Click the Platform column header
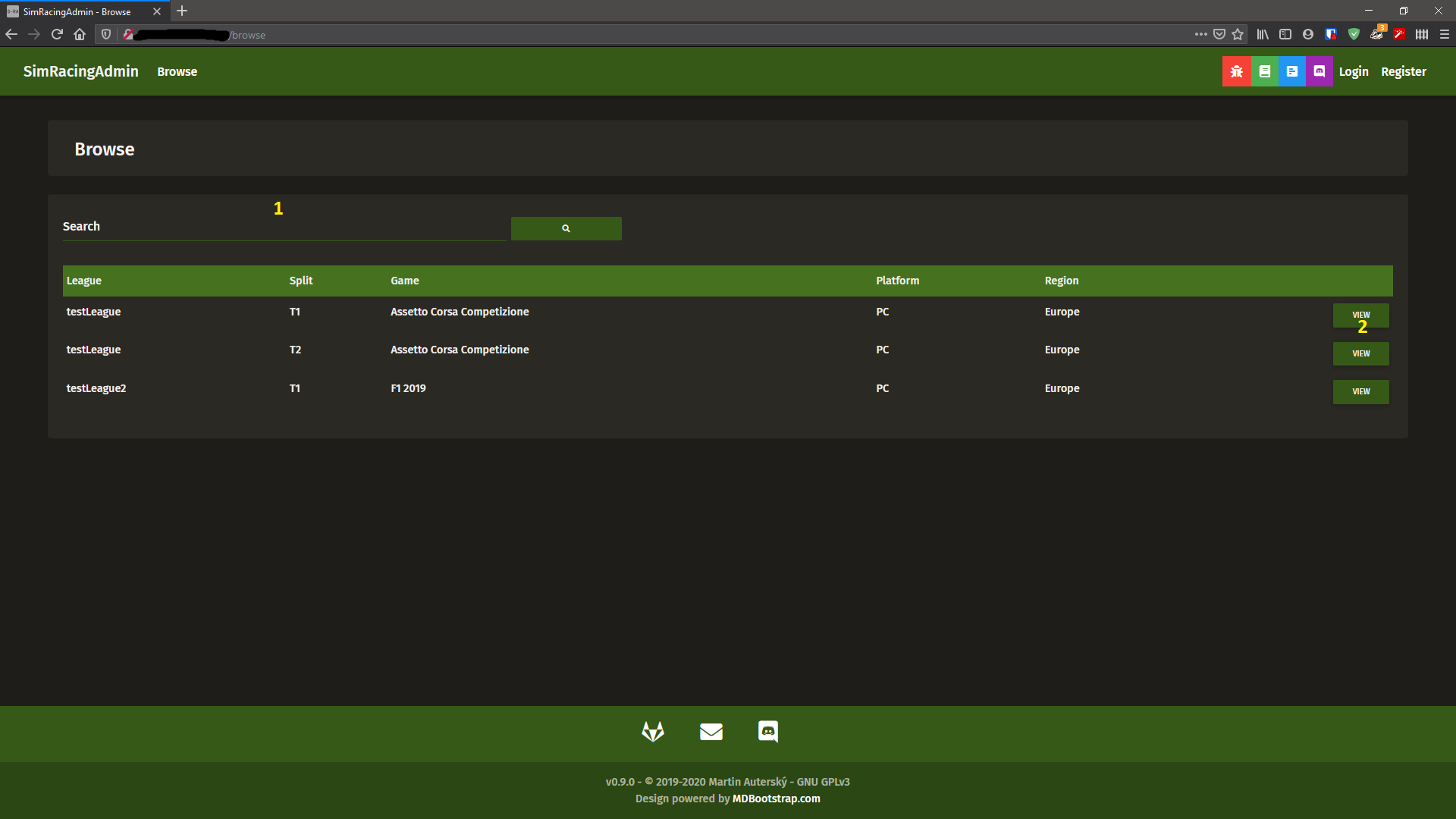The height and width of the screenshot is (819, 1456). tap(897, 281)
